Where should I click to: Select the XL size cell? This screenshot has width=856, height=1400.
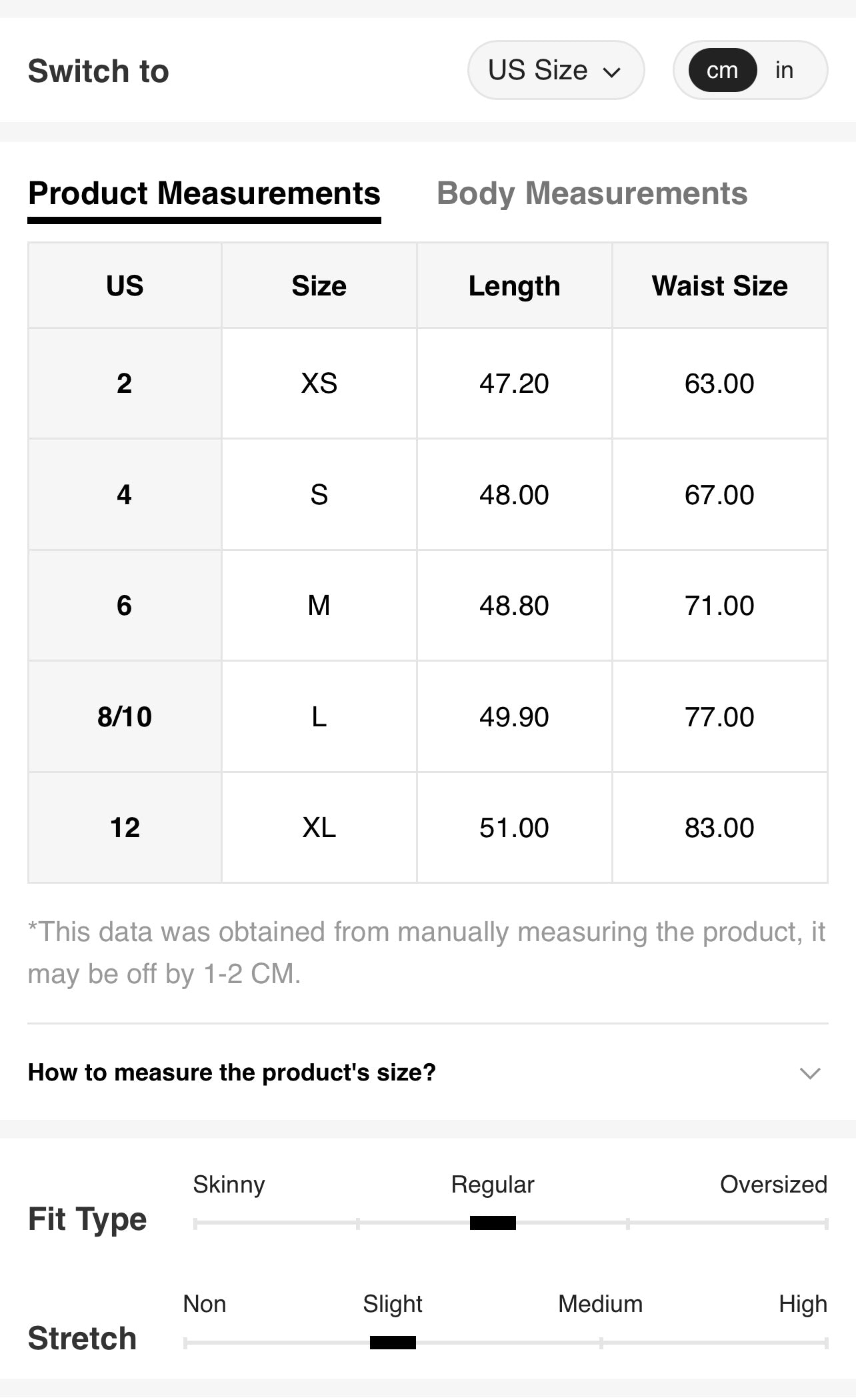pos(319,828)
